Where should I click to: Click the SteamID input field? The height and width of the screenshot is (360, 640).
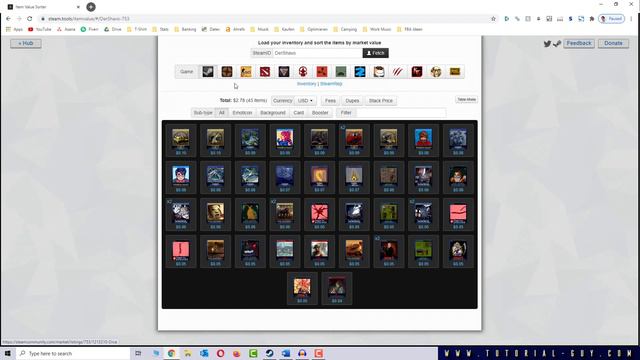[318, 53]
